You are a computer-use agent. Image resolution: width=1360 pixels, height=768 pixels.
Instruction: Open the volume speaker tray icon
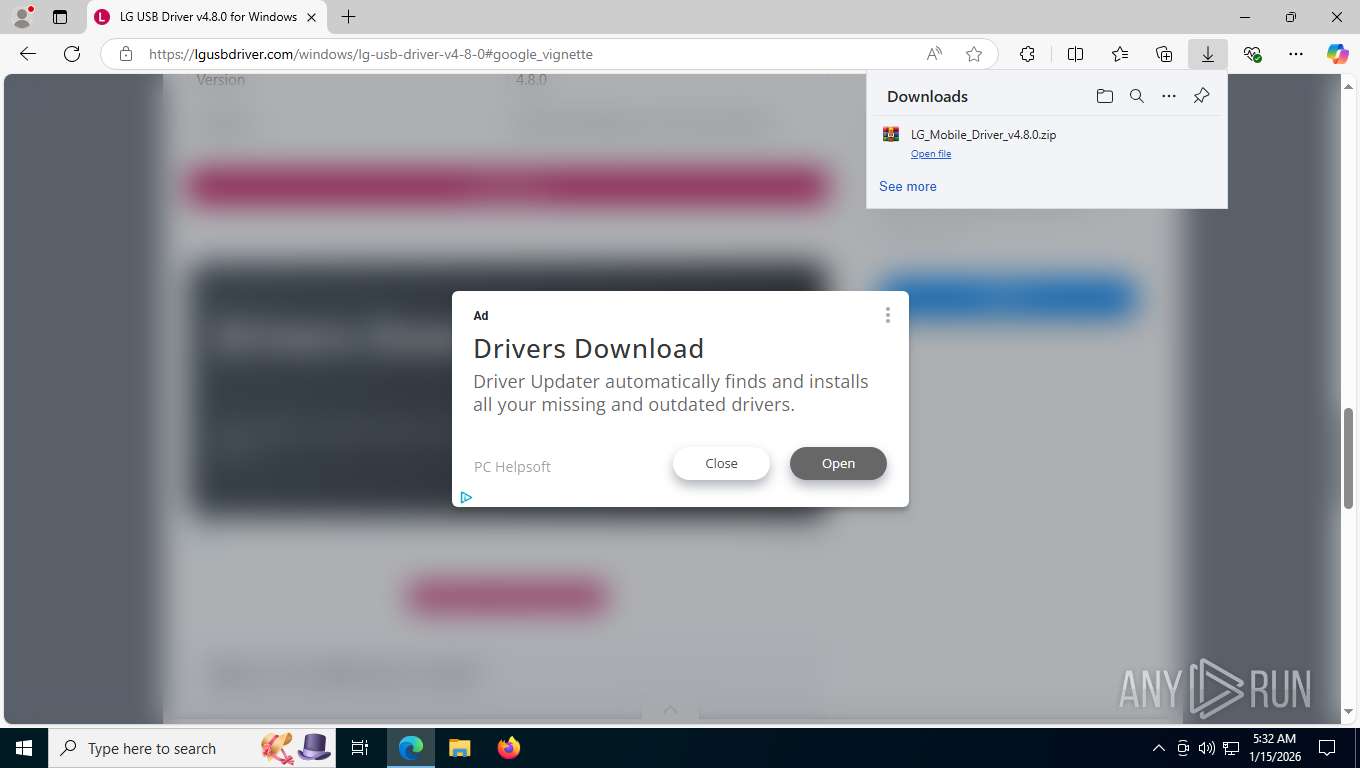(1206, 748)
